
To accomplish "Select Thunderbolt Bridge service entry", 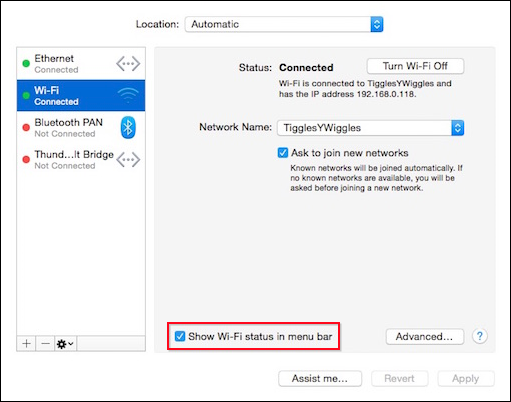I will [81, 159].
